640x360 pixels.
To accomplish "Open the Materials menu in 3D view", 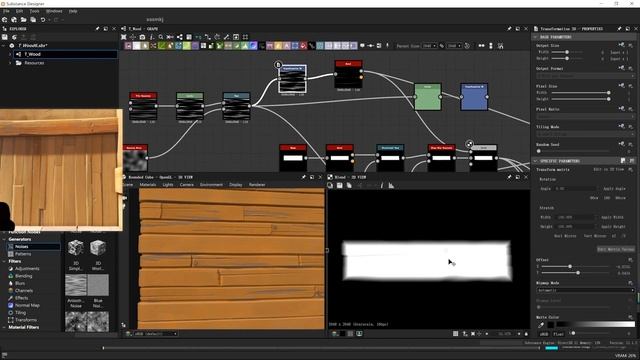I will point(148,184).
